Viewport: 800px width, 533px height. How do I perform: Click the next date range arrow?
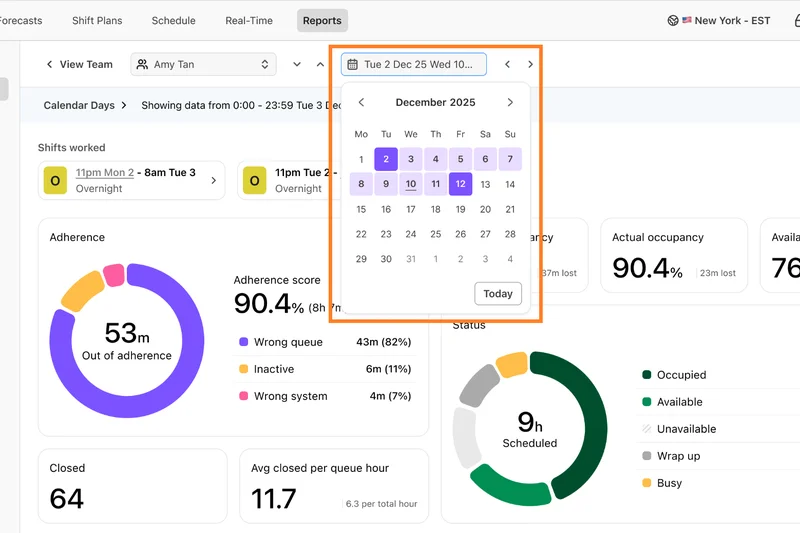(x=530, y=65)
